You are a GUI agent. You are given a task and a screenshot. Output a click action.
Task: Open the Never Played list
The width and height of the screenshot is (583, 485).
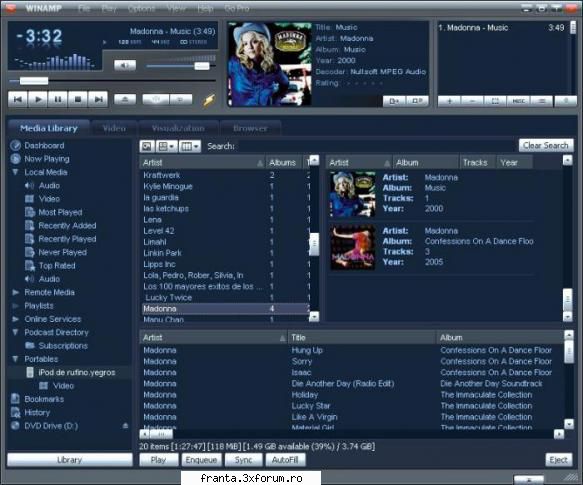point(62,253)
